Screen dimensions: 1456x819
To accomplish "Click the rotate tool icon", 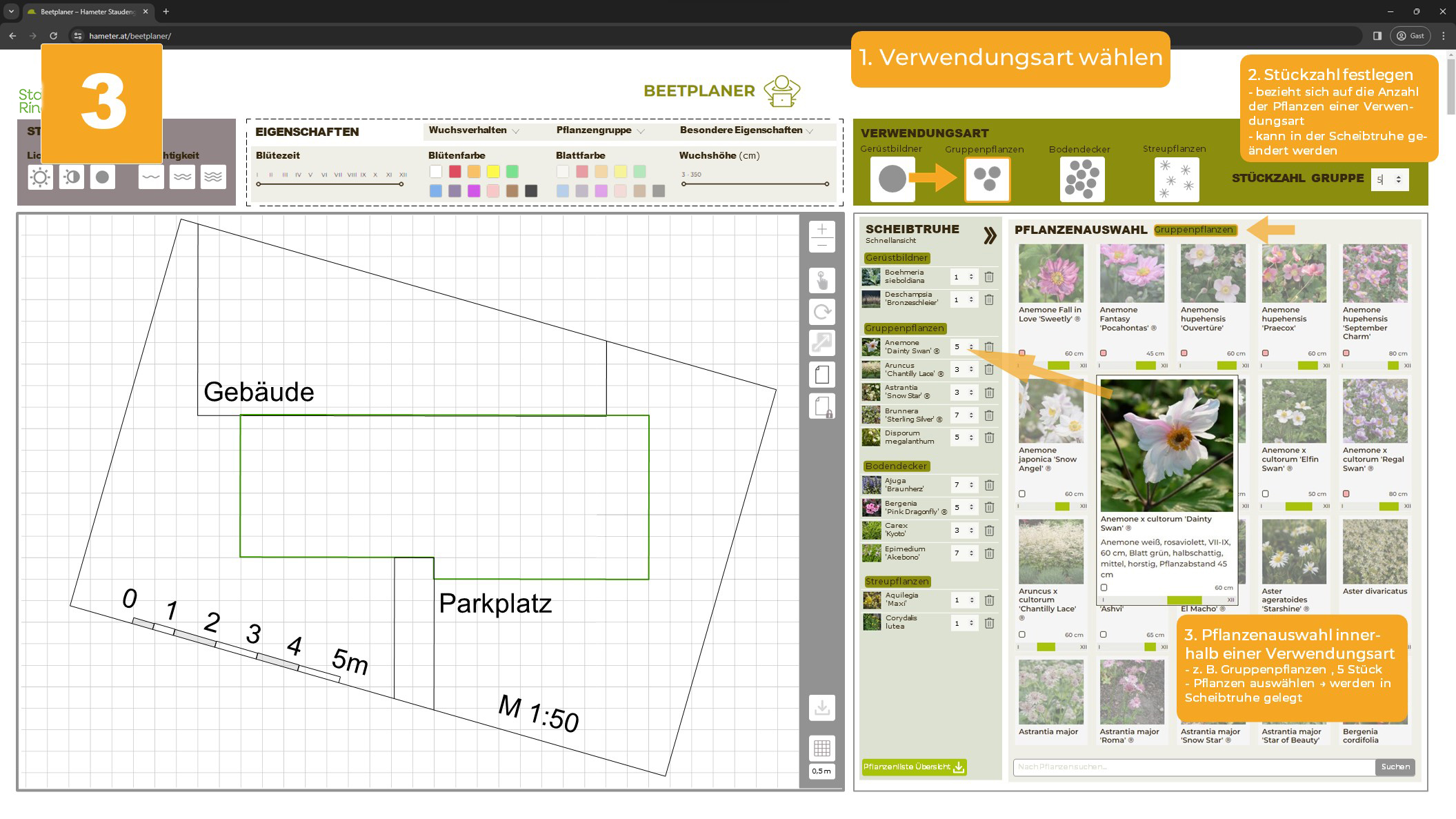I will [x=821, y=312].
